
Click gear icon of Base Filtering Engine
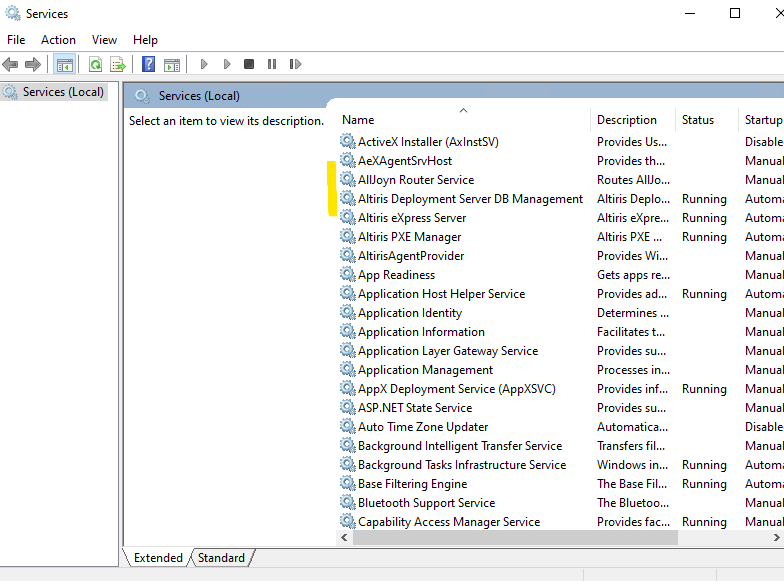click(348, 483)
